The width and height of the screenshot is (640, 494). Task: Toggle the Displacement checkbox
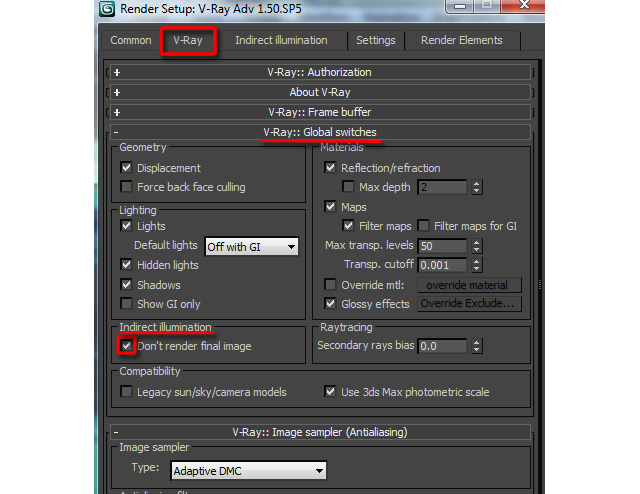tap(127, 168)
